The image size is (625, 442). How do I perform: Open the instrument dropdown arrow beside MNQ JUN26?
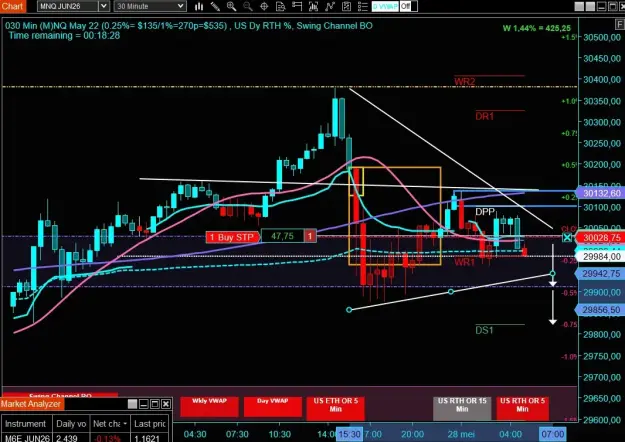point(104,6)
